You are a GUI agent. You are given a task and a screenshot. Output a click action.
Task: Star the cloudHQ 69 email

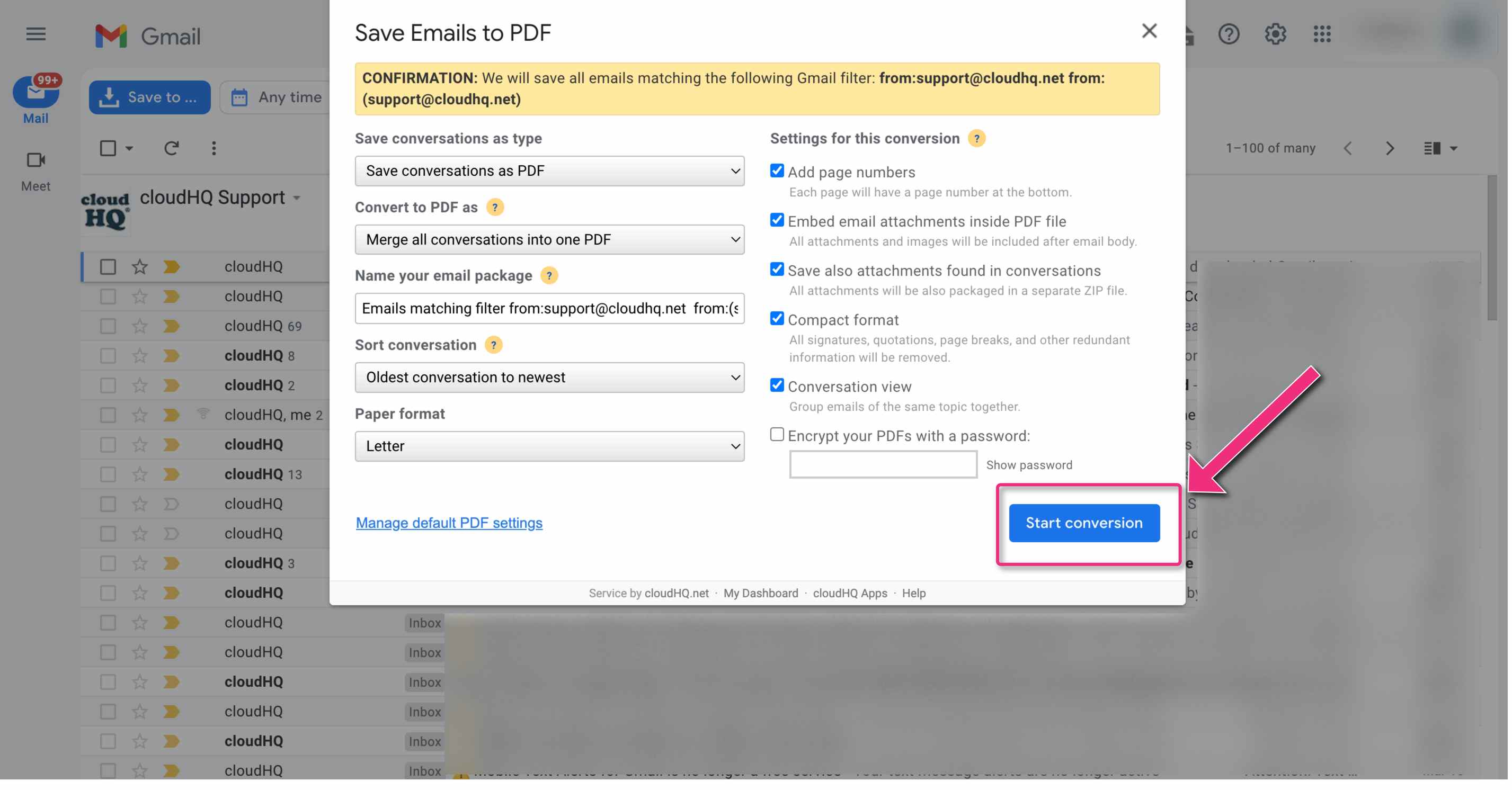pos(139,326)
